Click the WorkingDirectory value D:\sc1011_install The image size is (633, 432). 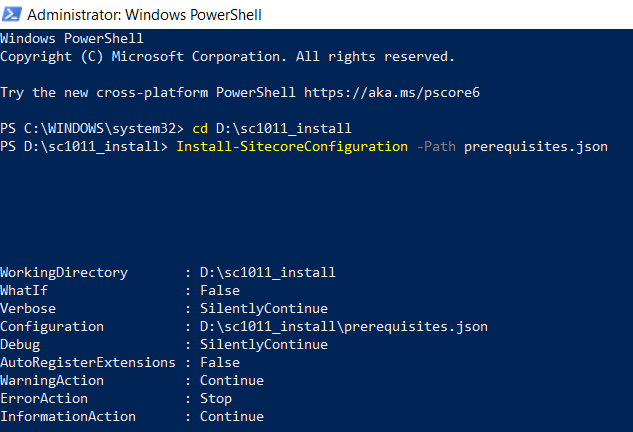click(x=267, y=272)
